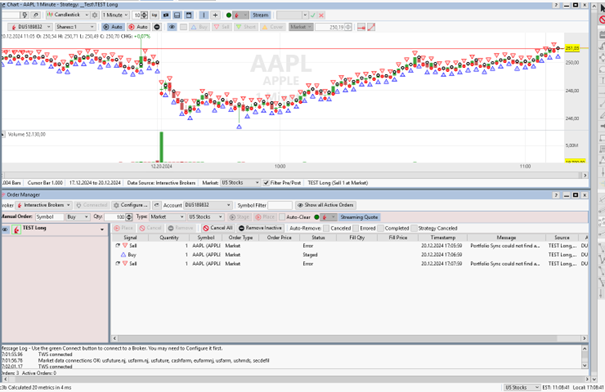The width and height of the screenshot is (605, 392).
Task: Open the Type Market dropdown in Manual Order
Action: point(167,217)
